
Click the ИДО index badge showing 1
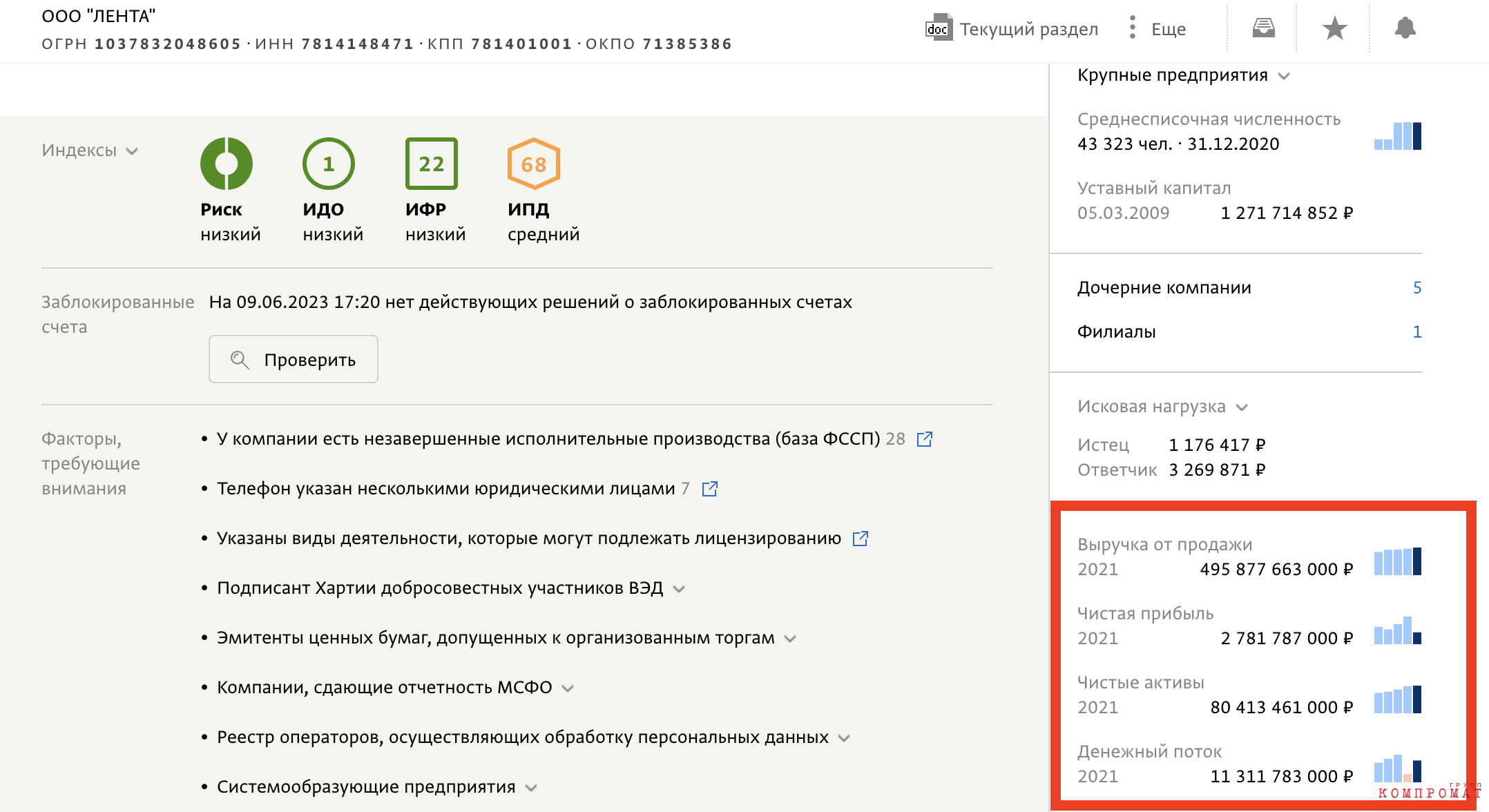[x=329, y=164]
